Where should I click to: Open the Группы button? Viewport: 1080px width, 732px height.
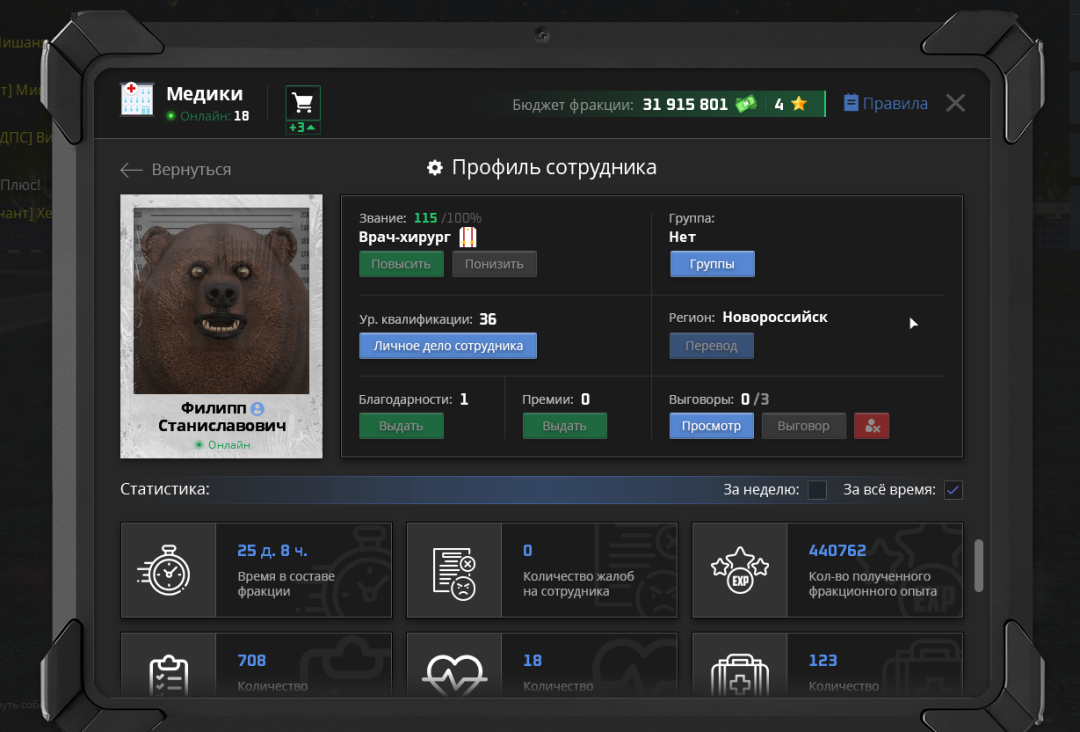coord(712,264)
